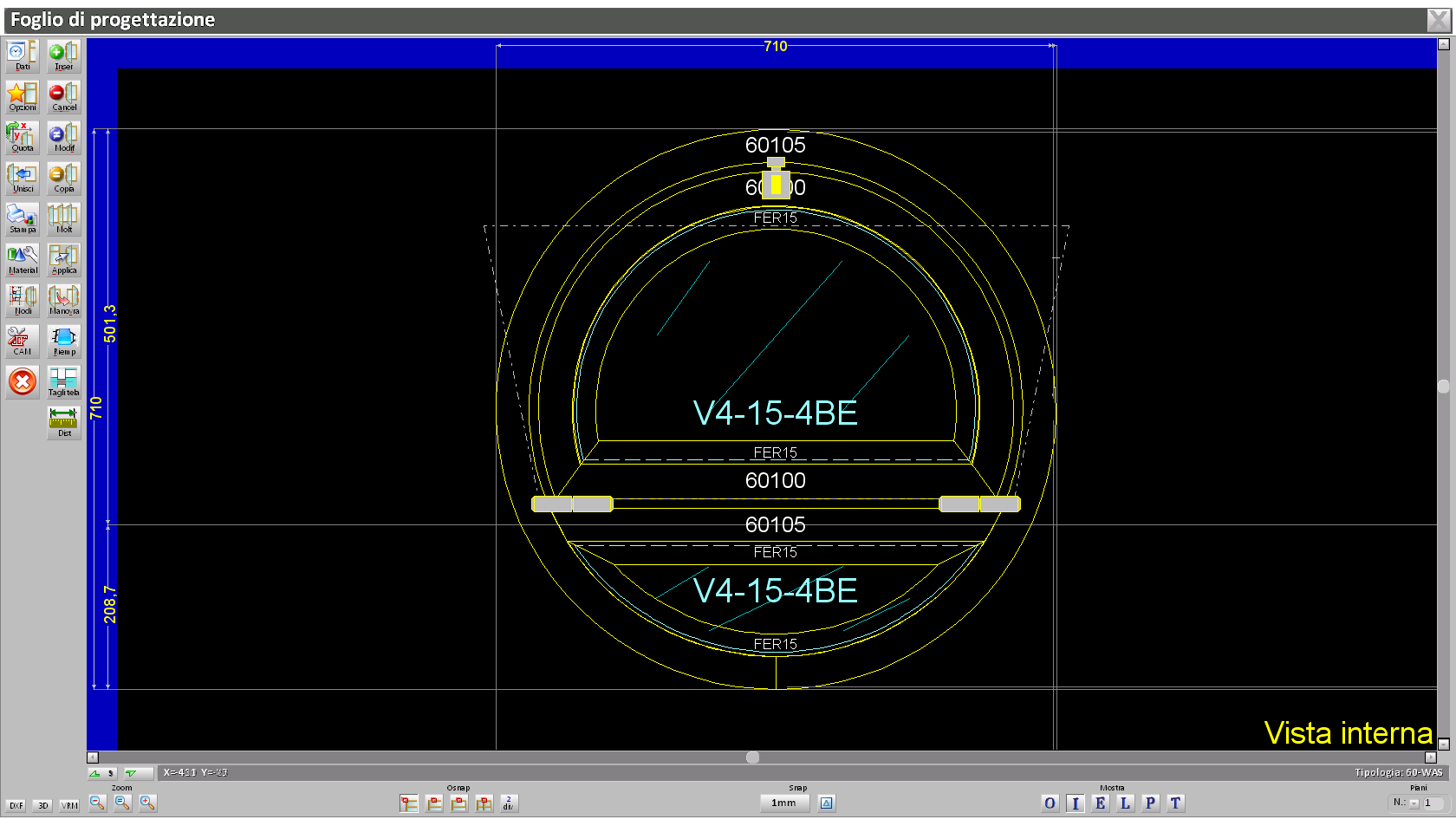Select the Quota dimension tool
This screenshot has height=826, width=1456.
tap(23, 138)
